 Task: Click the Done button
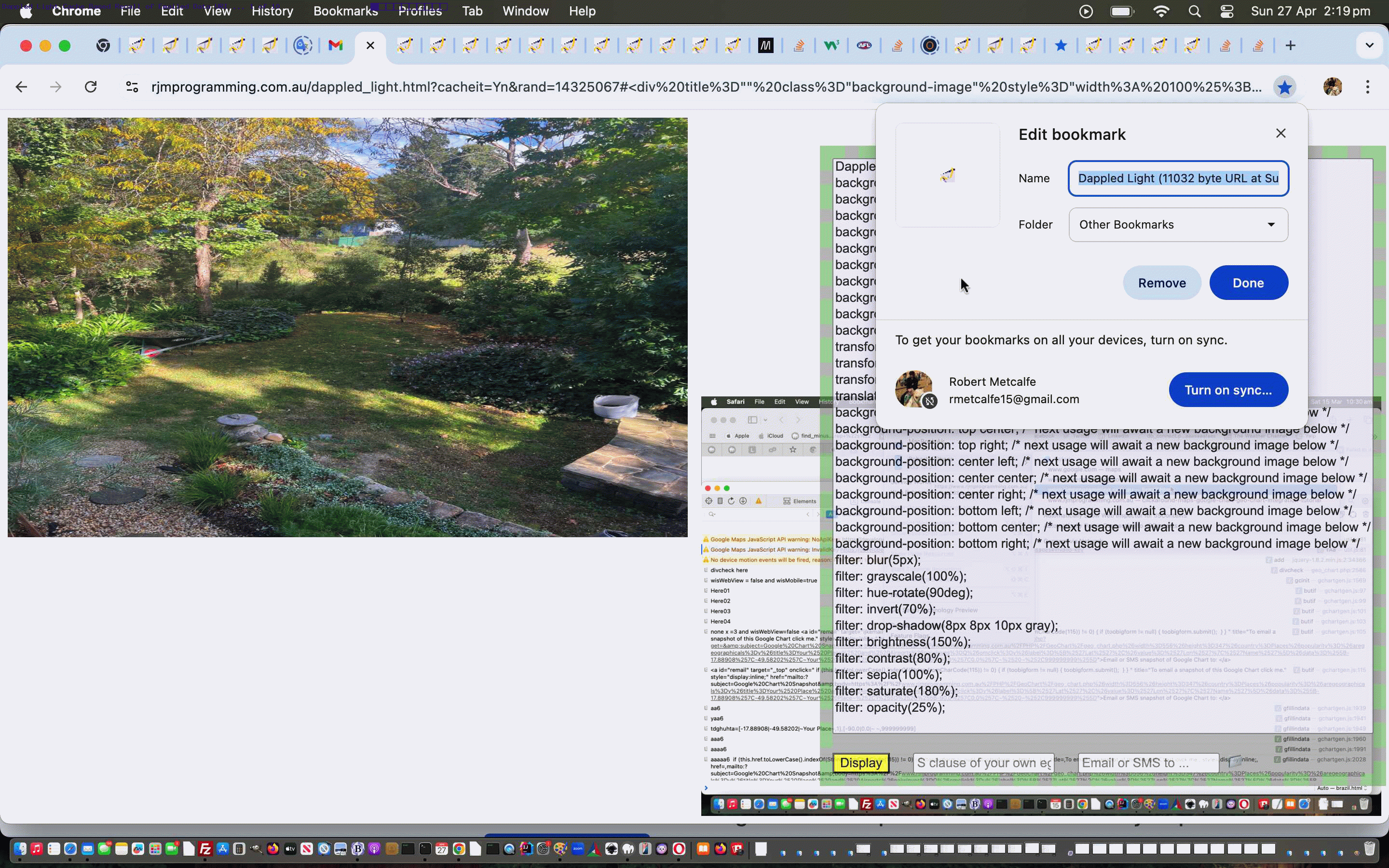tap(1248, 283)
